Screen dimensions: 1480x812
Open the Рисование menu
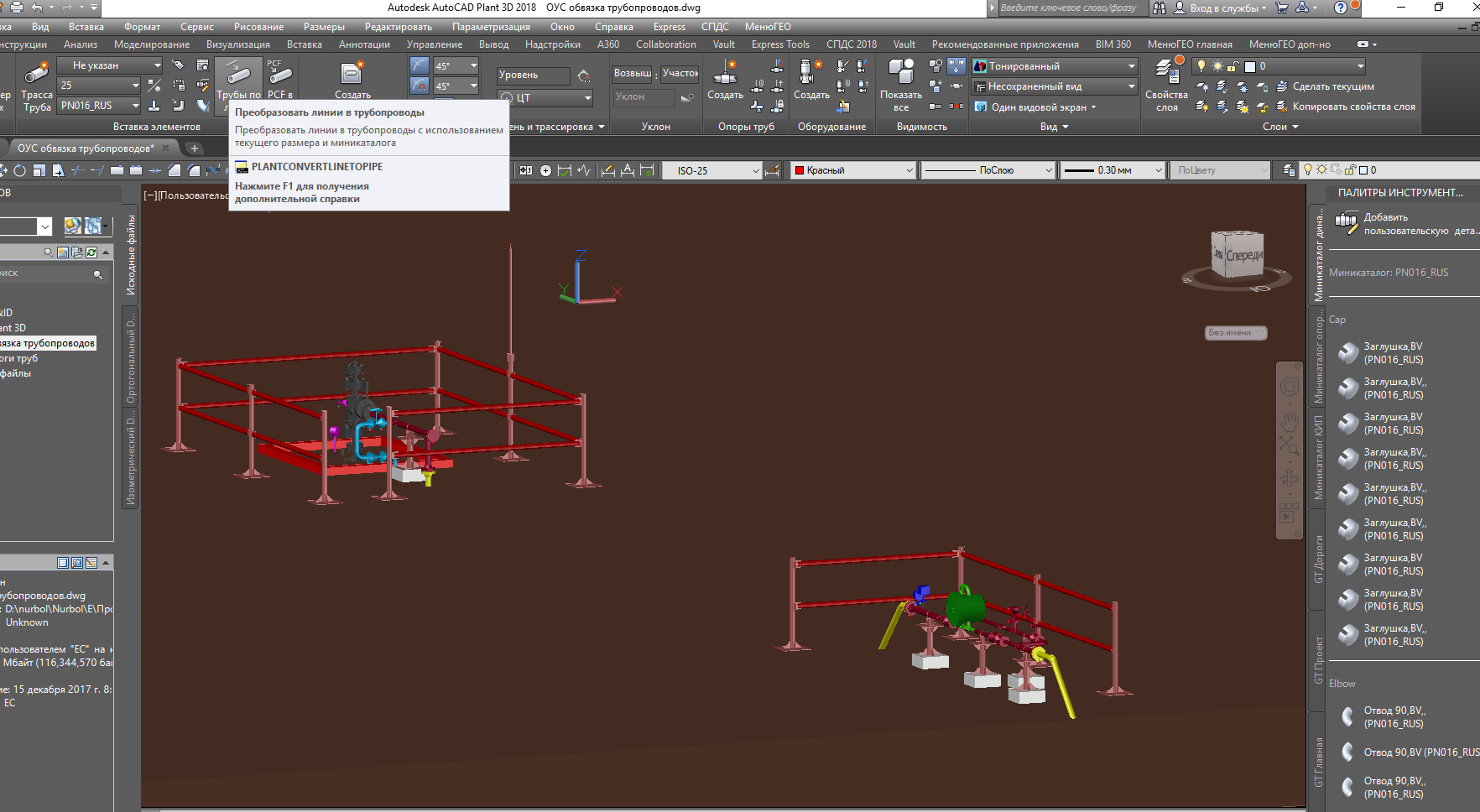[x=258, y=27]
